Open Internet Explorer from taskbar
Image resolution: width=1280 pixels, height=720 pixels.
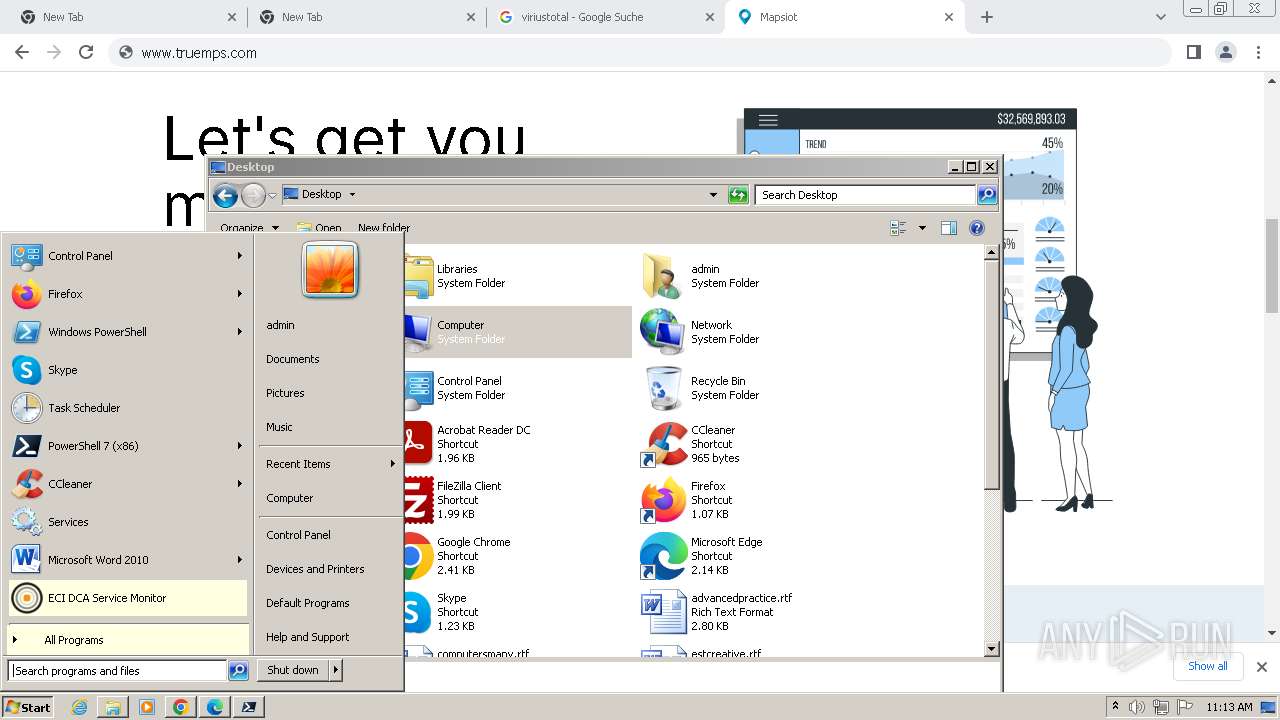80,707
